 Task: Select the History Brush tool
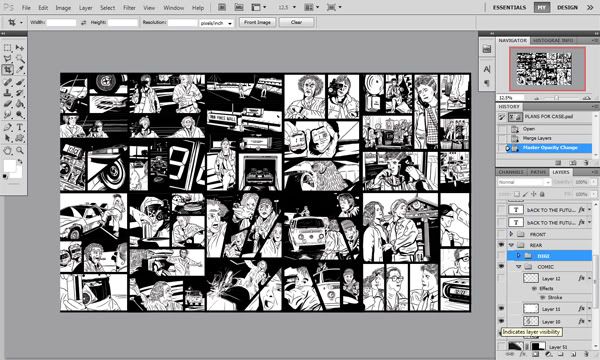(x=20, y=93)
